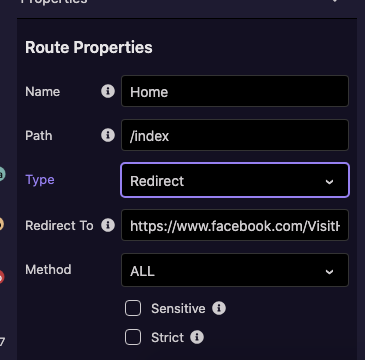Click into the Redirect To URL field

click(235, 225)
